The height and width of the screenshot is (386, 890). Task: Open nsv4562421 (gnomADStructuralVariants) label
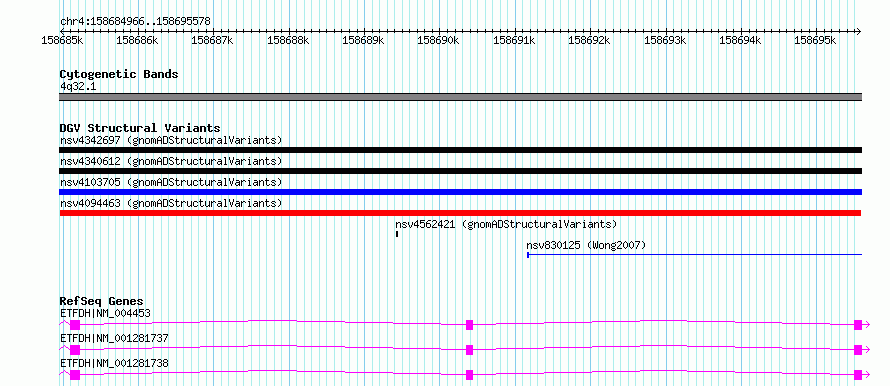click(x=506, y=224)
